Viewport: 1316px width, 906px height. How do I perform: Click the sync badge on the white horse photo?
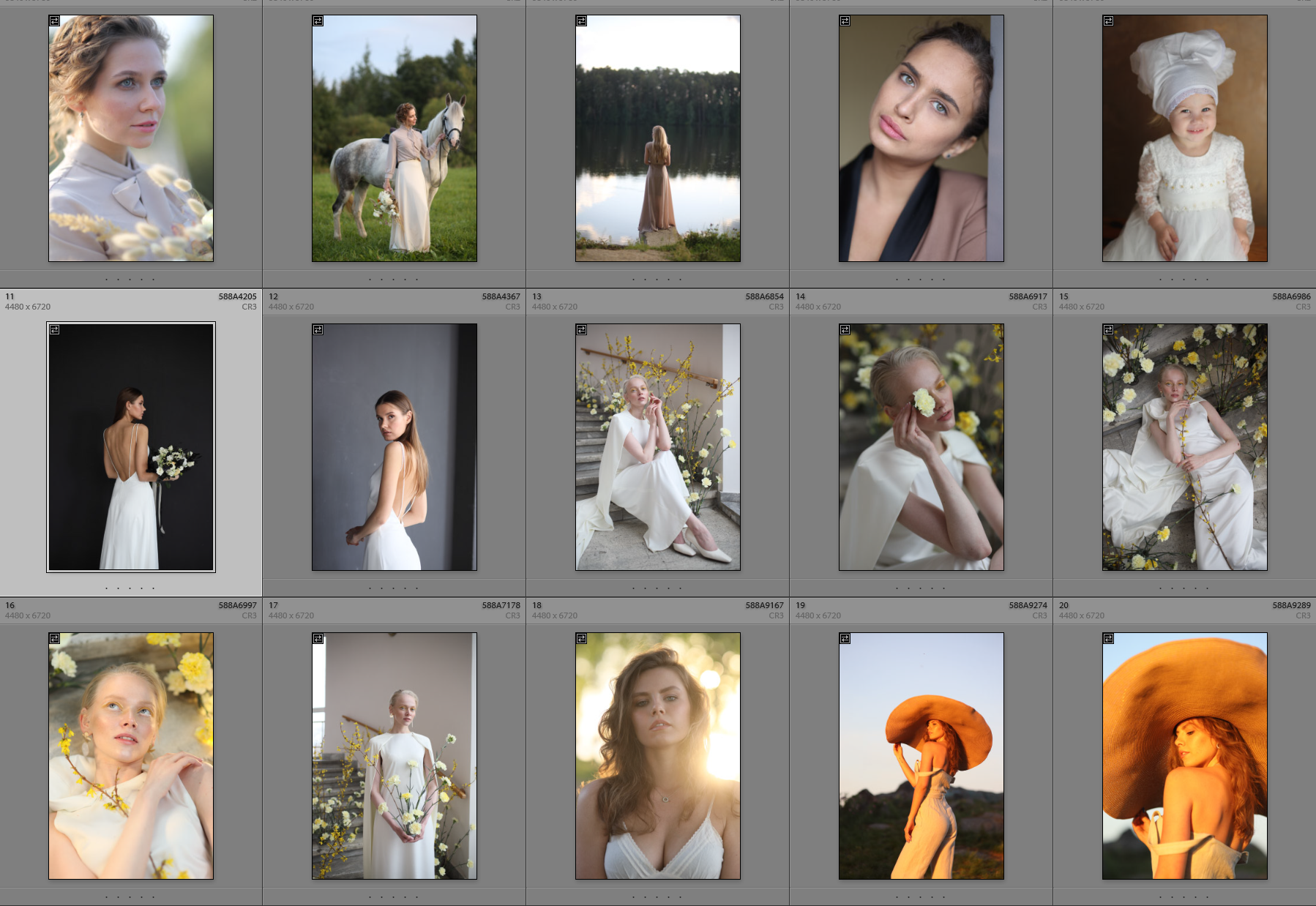coord(318,21)
